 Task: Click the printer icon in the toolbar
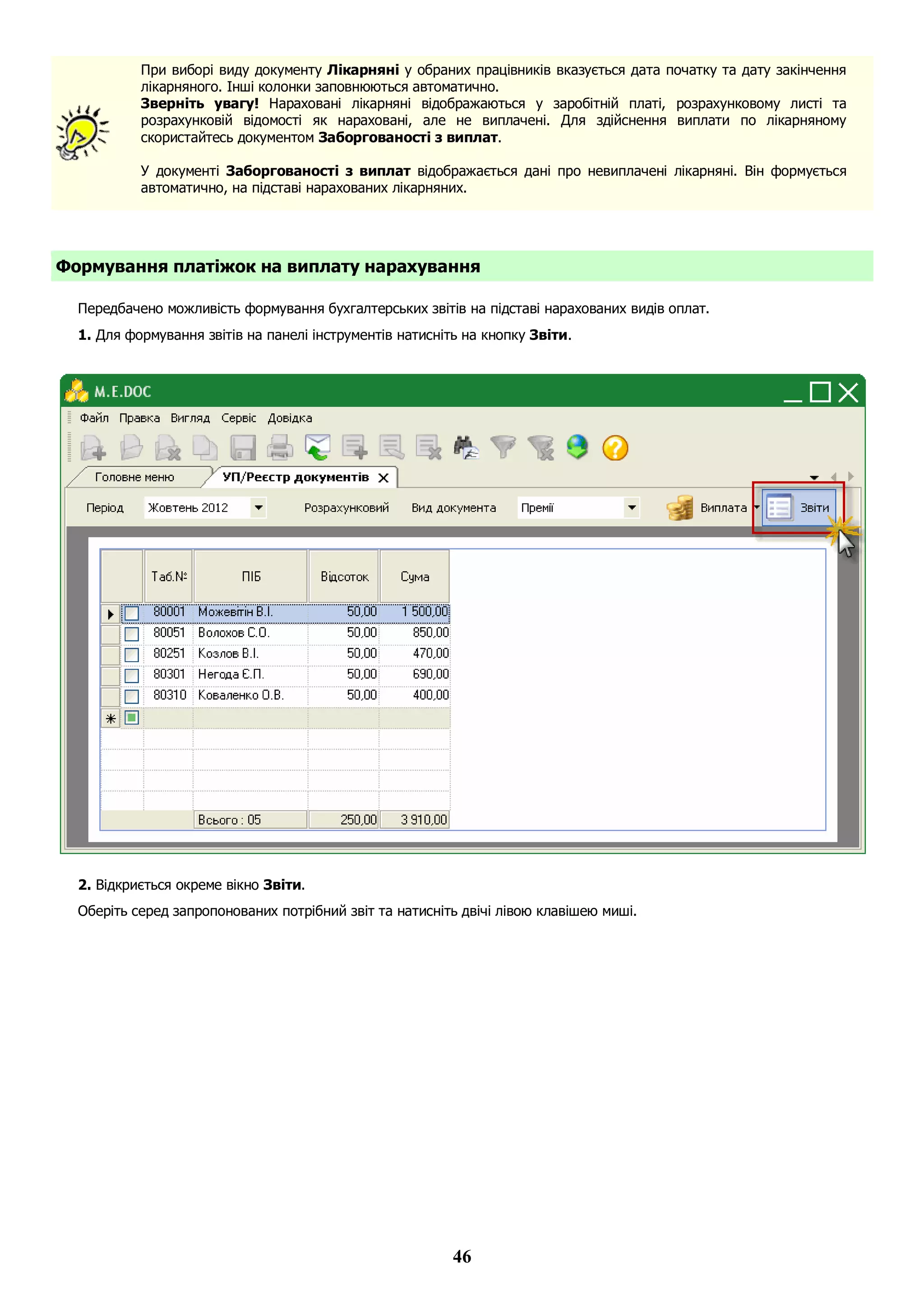click(x=280, y=447)
